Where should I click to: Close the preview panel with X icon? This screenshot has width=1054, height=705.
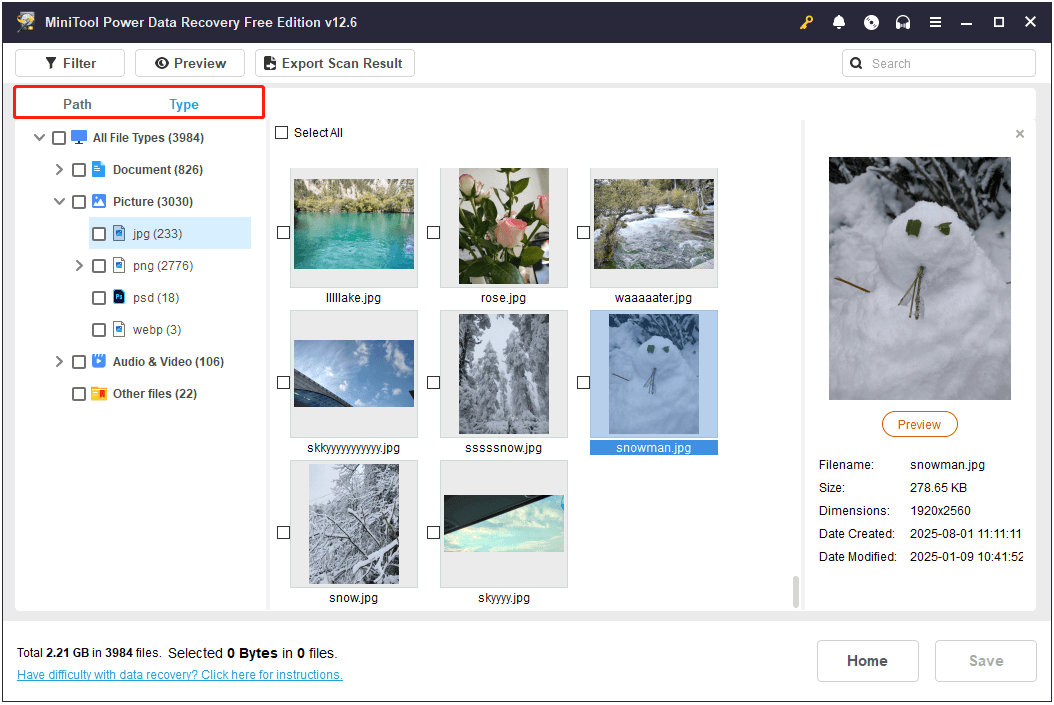coord(1019,134)
